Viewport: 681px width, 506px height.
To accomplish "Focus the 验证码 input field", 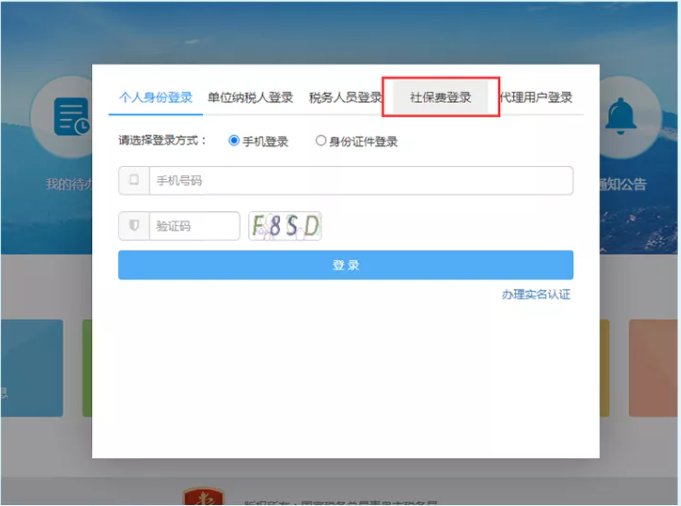I will click(194, 226).
